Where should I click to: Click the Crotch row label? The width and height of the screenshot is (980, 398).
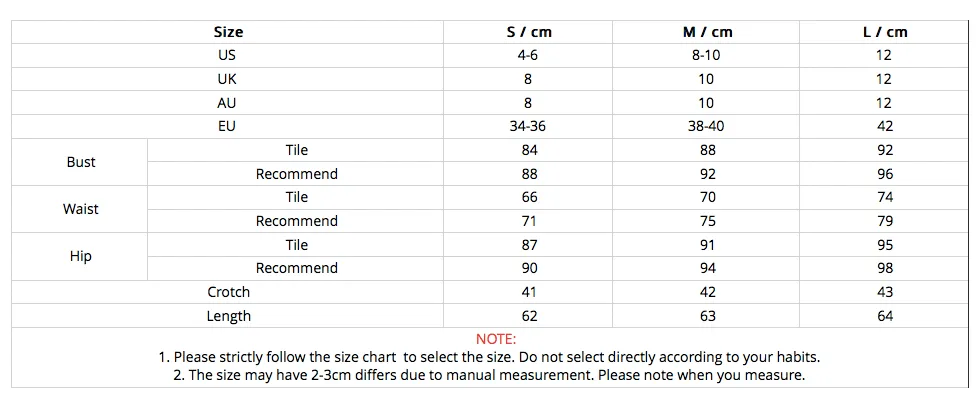tap(228, 292)
